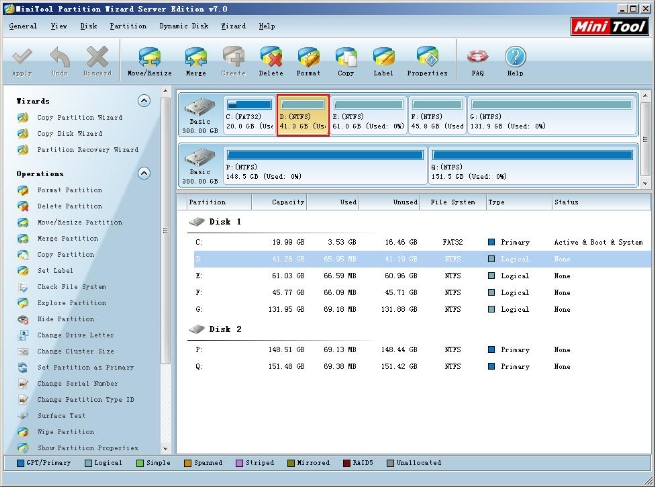Click Set Label operation icon
This screenshot has width=655, height=487.
[23, 271]
